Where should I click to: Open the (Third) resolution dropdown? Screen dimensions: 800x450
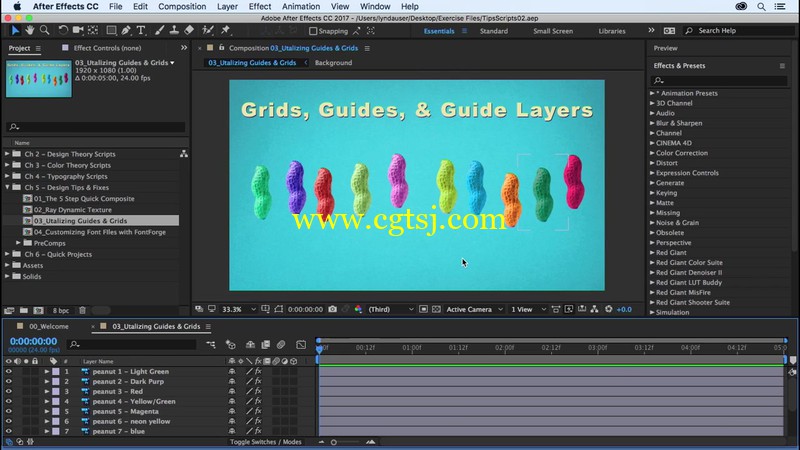tap(390, 309)
